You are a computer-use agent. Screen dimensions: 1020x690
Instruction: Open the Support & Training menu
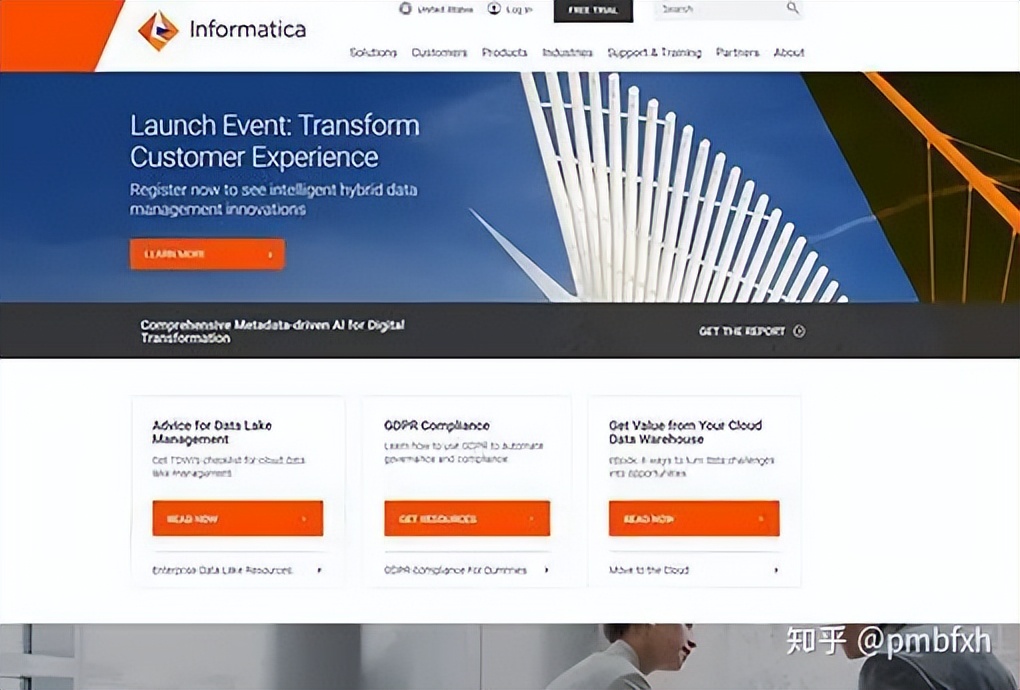[654, 53]
